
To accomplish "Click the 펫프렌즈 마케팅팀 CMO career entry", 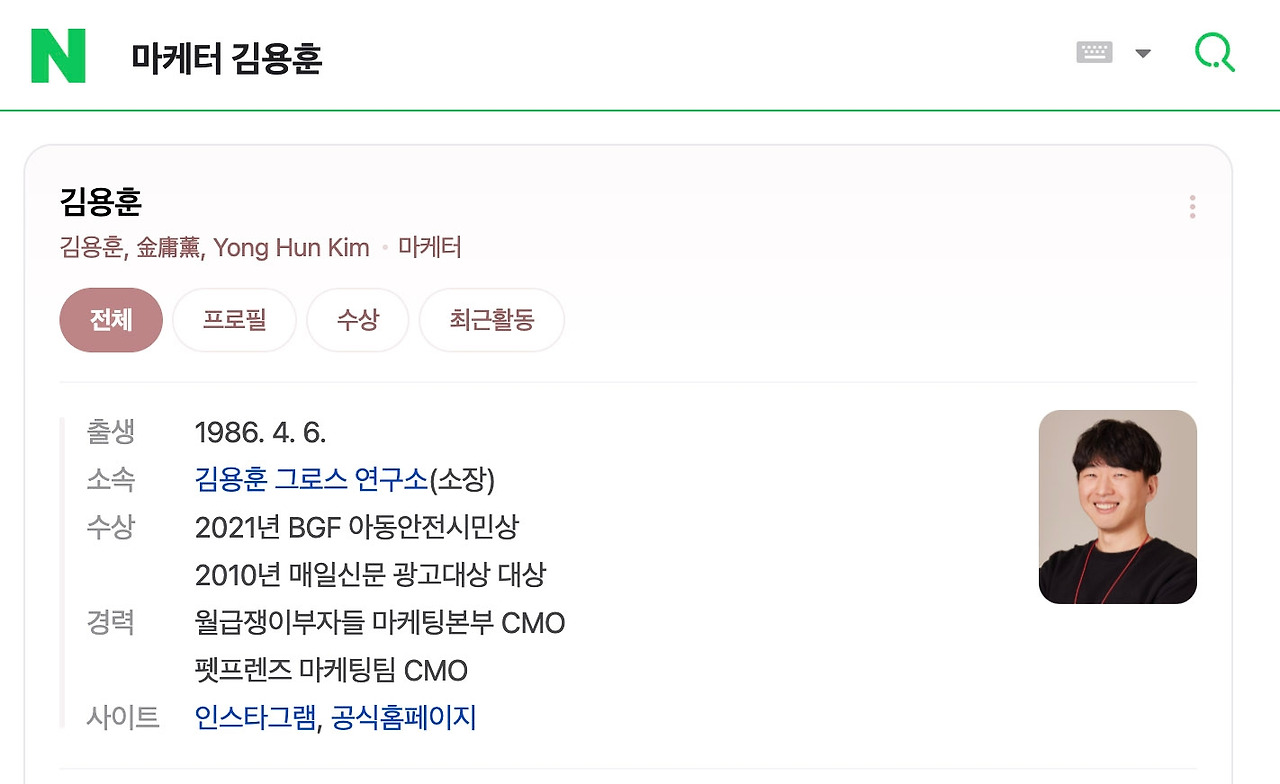I will (x=332, y=671).
